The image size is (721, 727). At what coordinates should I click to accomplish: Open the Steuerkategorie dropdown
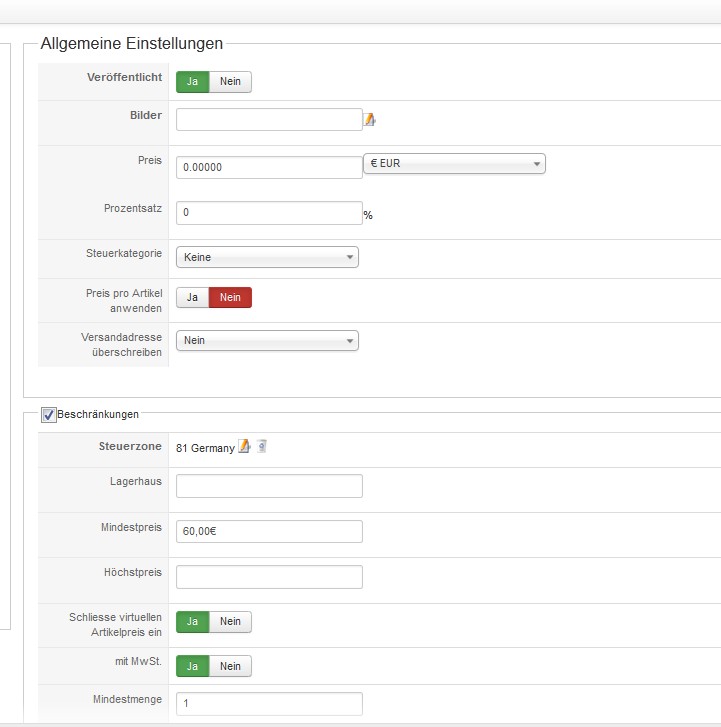tap(267, 257)
